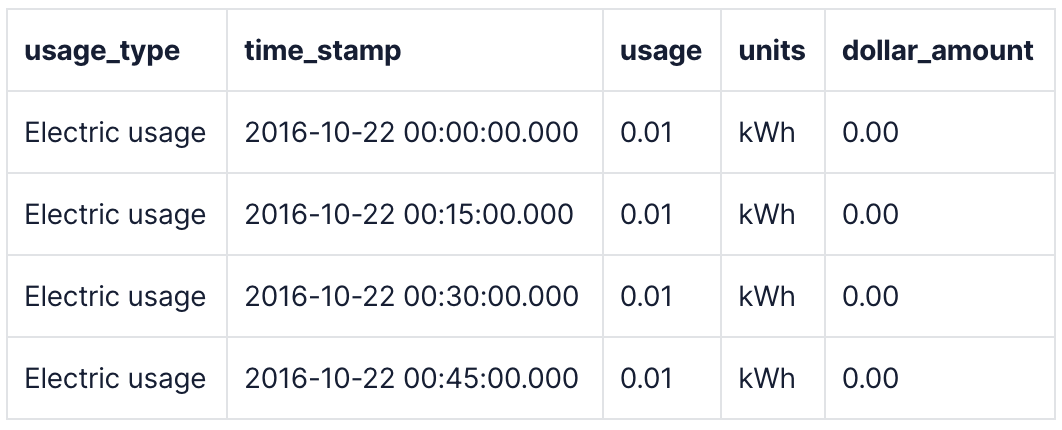Click the usage_type column header
Viewport: 1062px width, 430px height.
pos(102,51)
